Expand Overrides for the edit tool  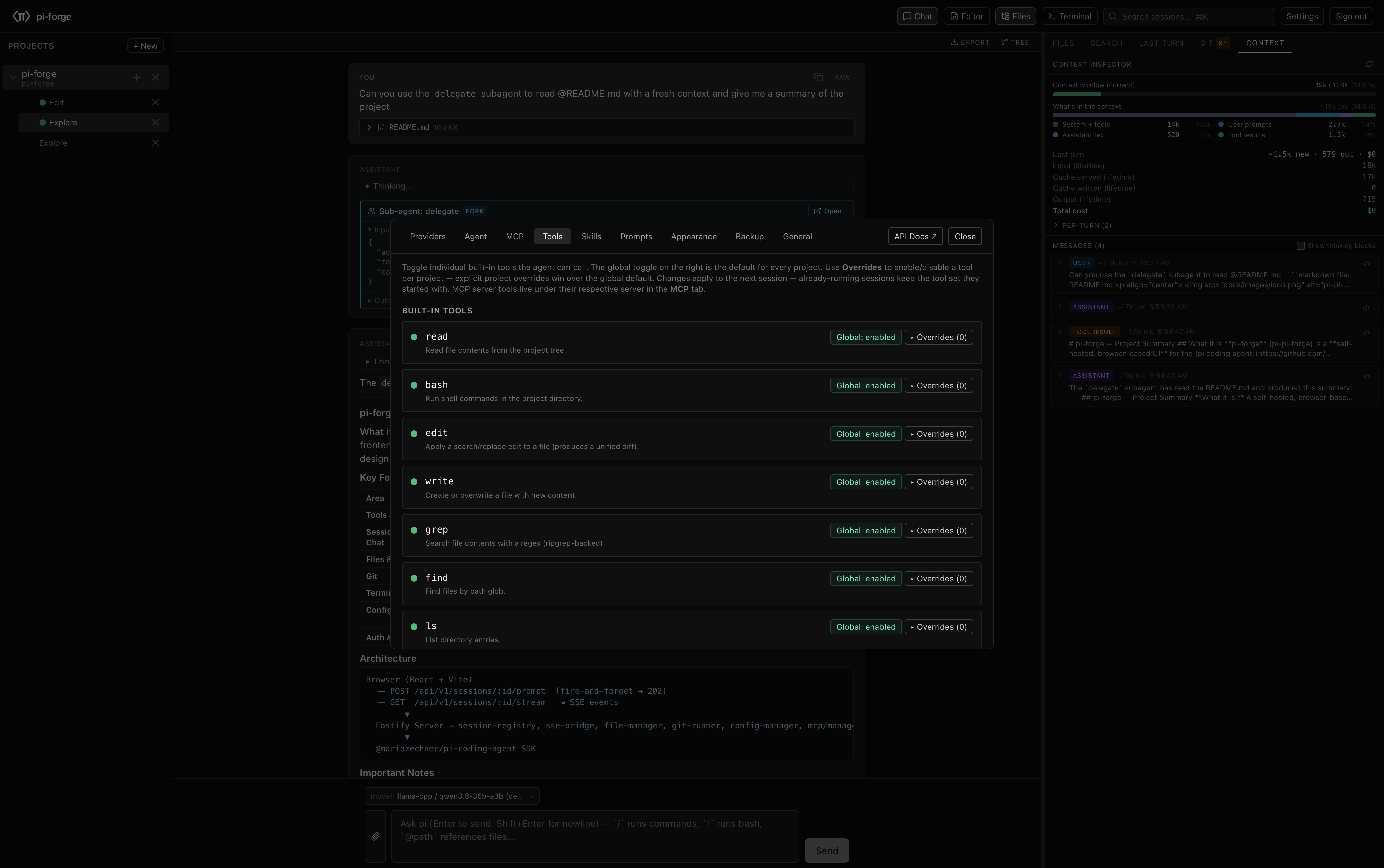(939, 434)
